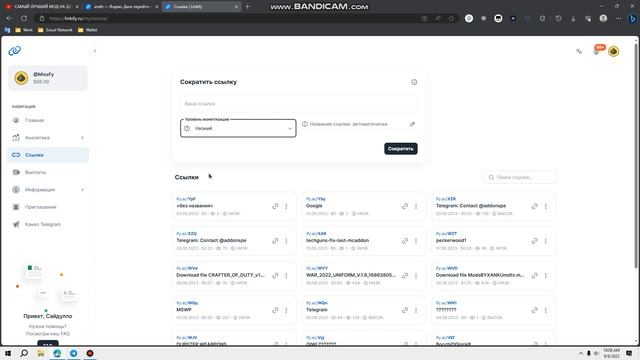This screenshot has width=640, height=360.
Task: Copy link of MSWP card
Action: tap(275, 310)
